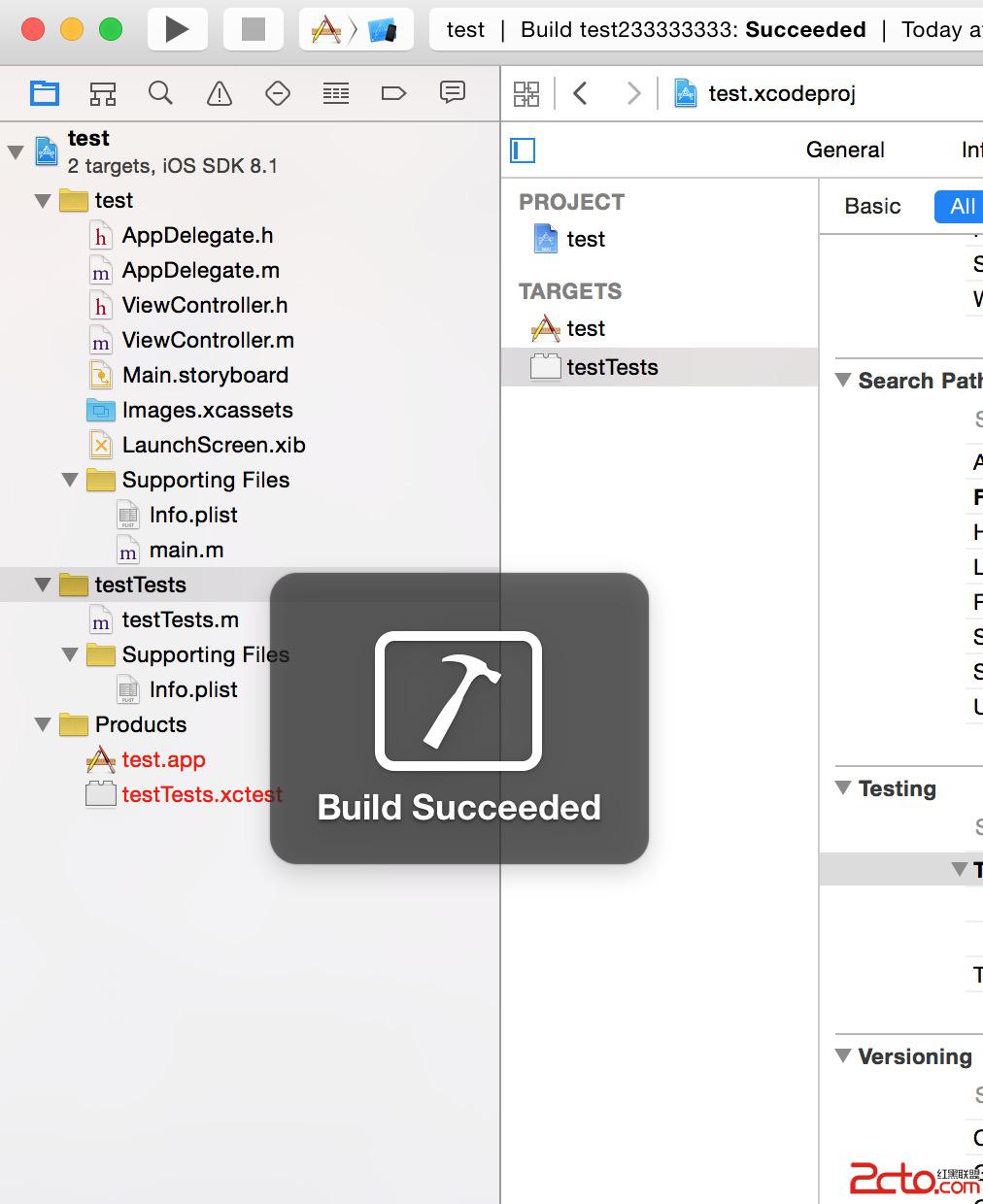Collapse the root test project triangle

pos(16,151)
